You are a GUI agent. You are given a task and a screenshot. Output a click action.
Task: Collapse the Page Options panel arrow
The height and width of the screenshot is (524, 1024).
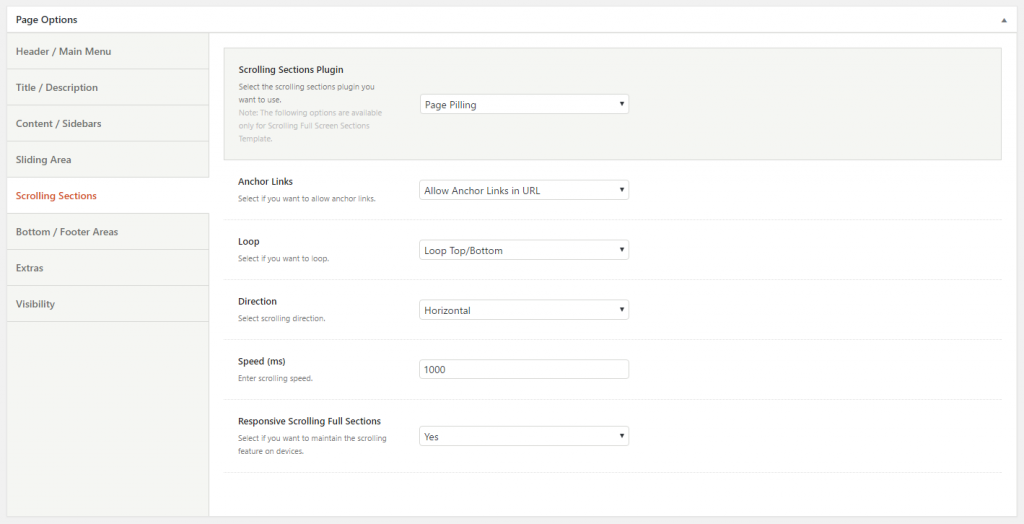tap(1003, 20)
